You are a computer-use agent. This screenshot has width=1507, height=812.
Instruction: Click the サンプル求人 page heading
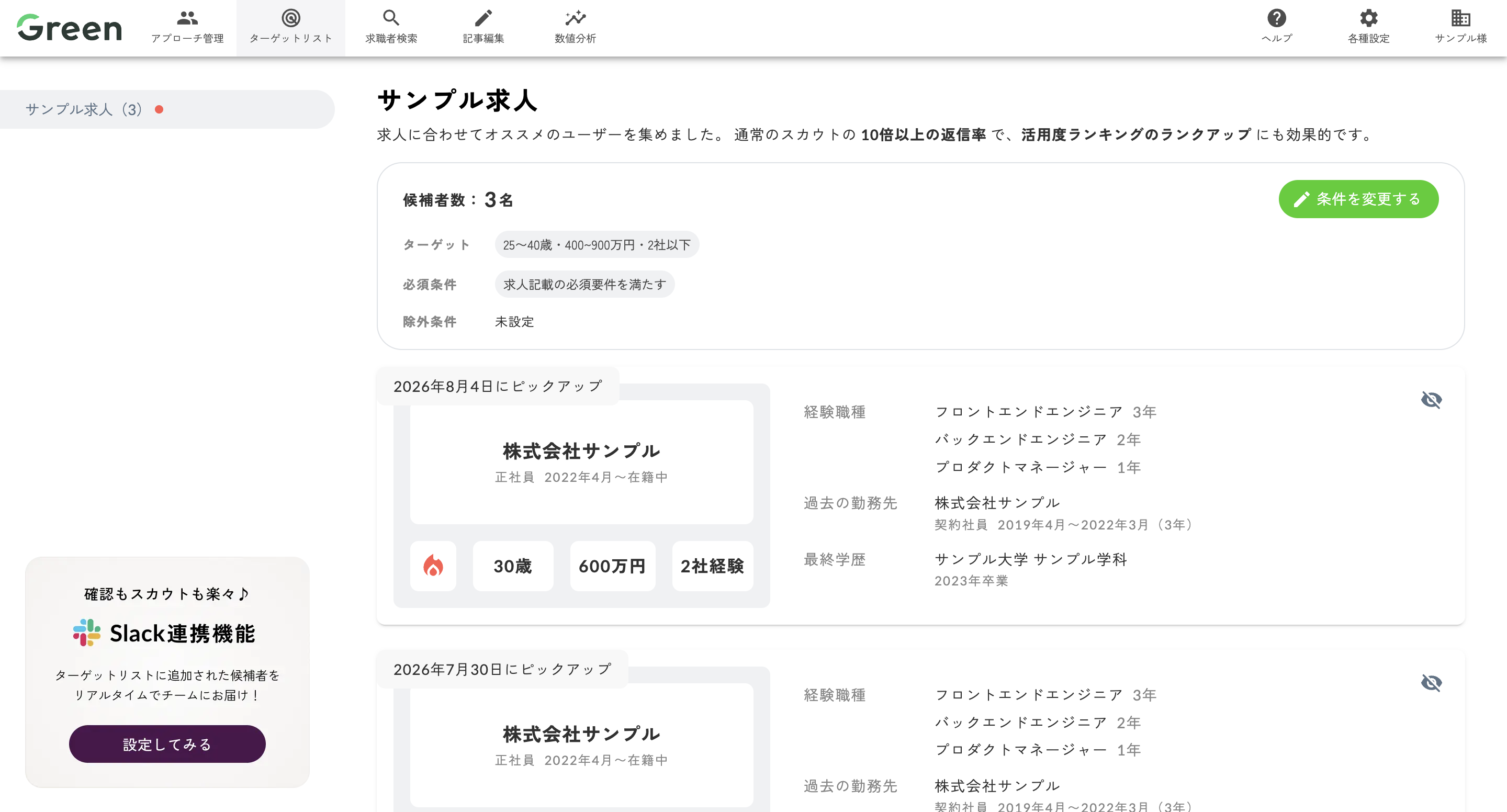457,100
